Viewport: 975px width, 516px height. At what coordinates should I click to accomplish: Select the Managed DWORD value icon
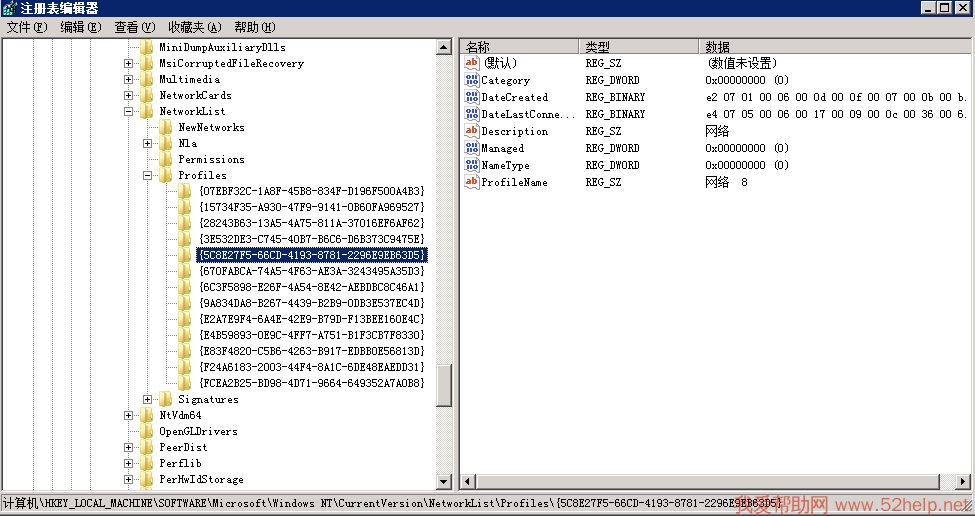pyautogui.click(x=471, y=148)
